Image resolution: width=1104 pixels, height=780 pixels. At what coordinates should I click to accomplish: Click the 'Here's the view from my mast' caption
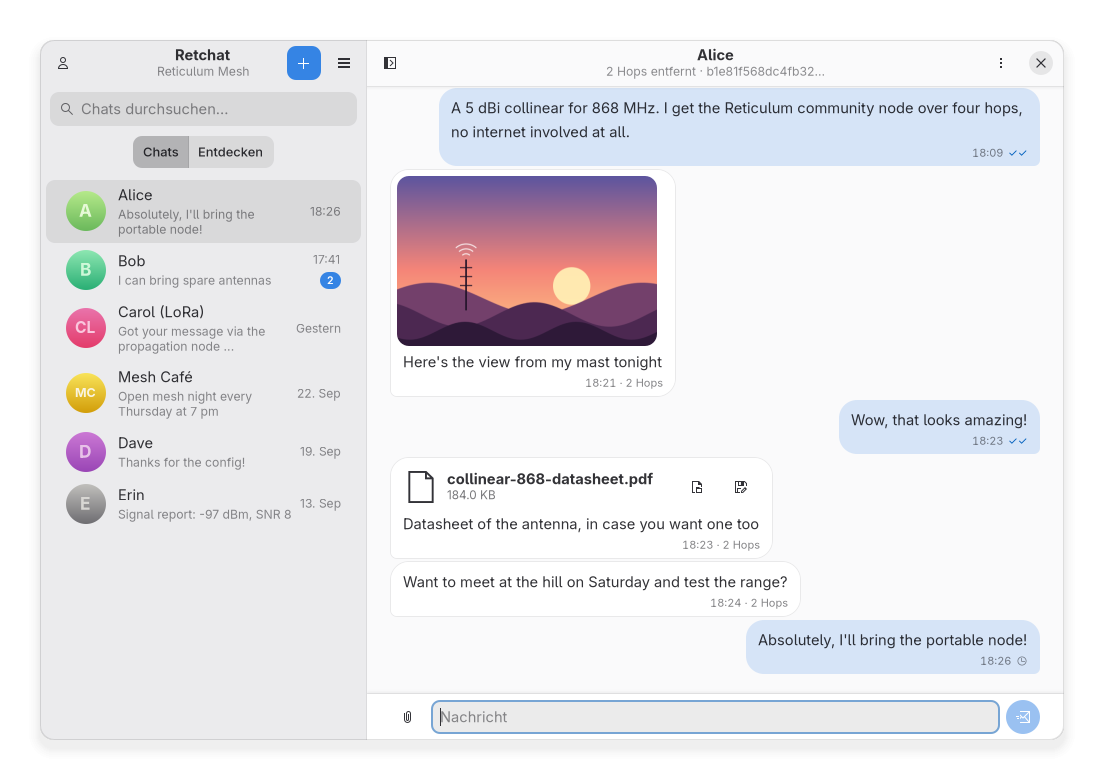point(532,363)
